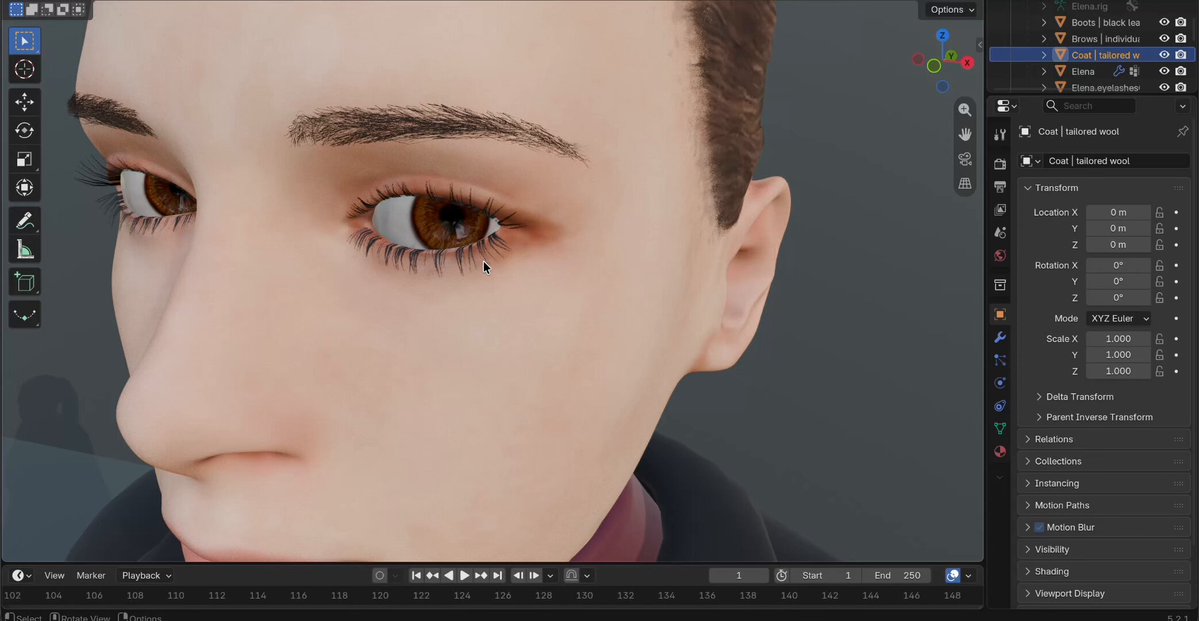Hide the Coat object in viewport
The height and width of the screenshot is (621, 1199).
tap(1164, 55)
